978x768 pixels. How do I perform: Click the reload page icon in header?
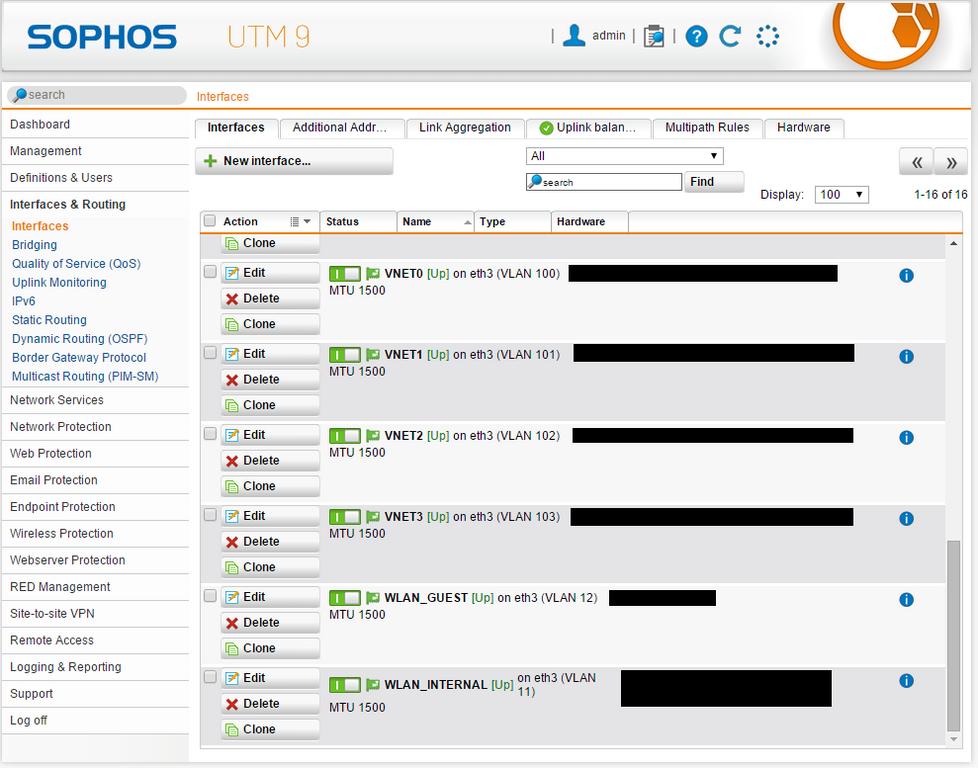click(x=731, y=36)
